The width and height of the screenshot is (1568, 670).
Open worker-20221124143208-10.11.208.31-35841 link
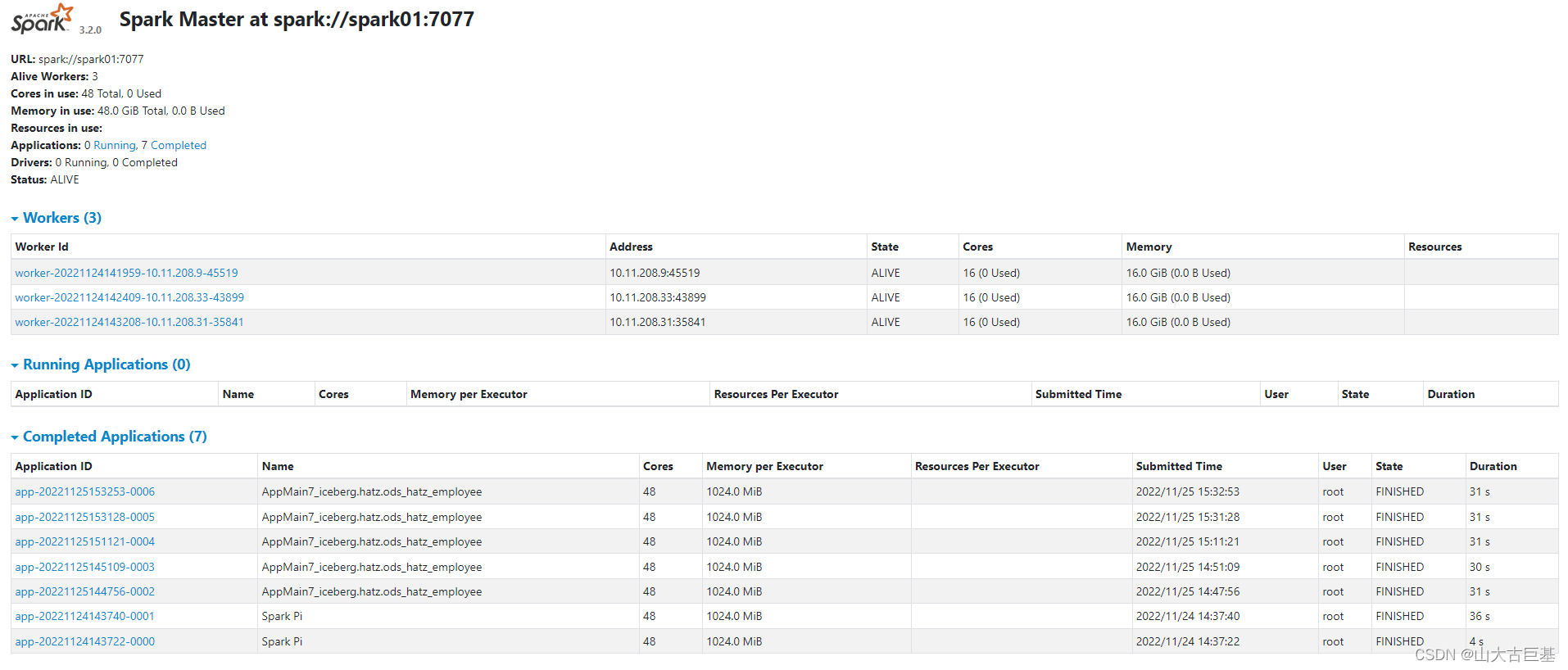(129, 322)
